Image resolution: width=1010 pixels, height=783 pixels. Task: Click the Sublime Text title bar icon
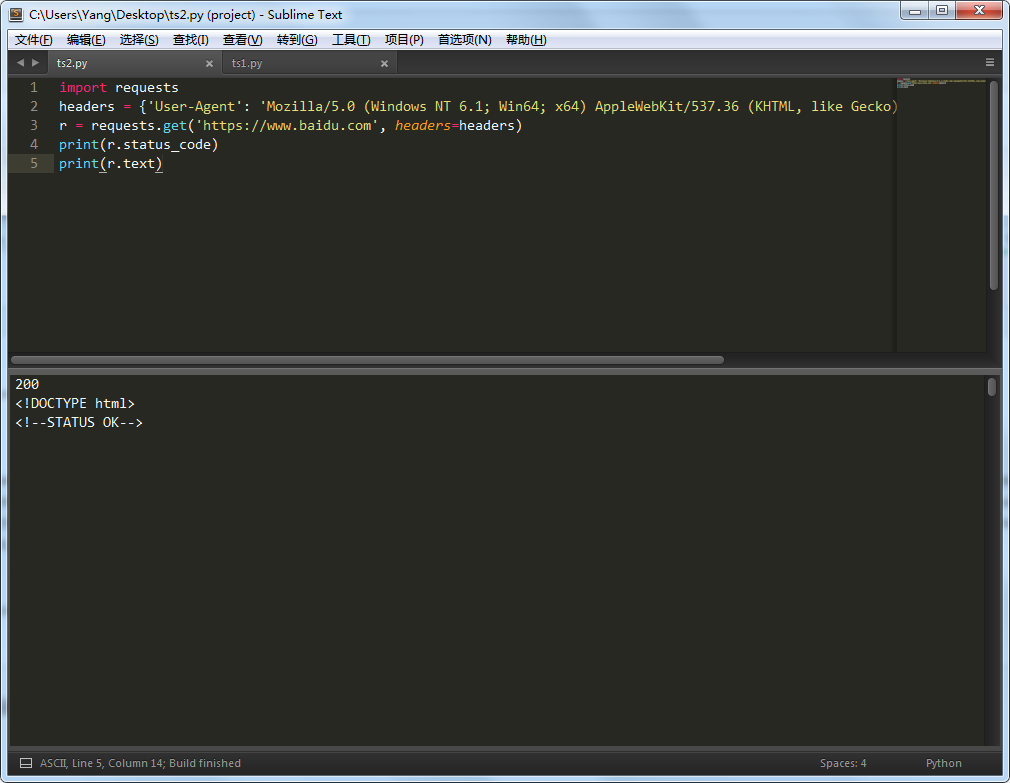click(x=16, y=15)
